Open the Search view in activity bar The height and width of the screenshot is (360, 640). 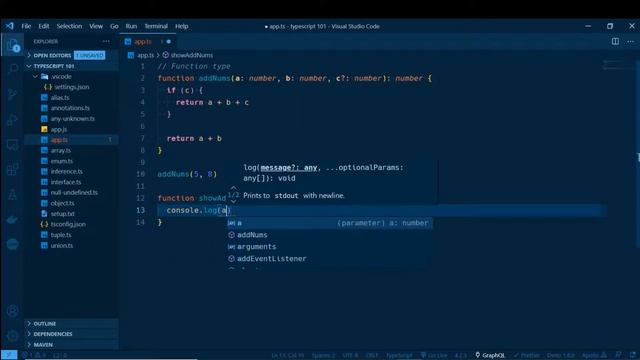[13, 69]
